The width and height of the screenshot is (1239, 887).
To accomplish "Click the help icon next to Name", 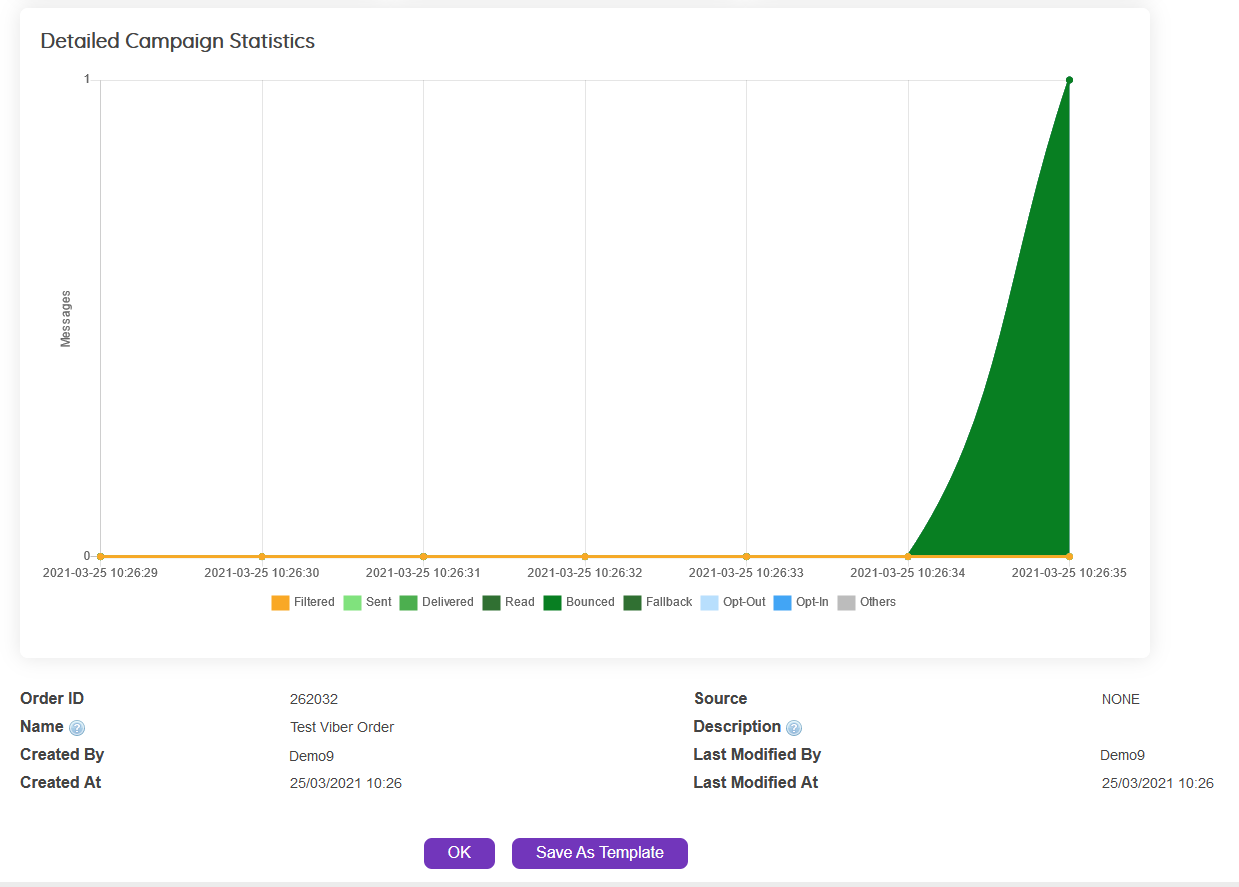I will 77,728.
